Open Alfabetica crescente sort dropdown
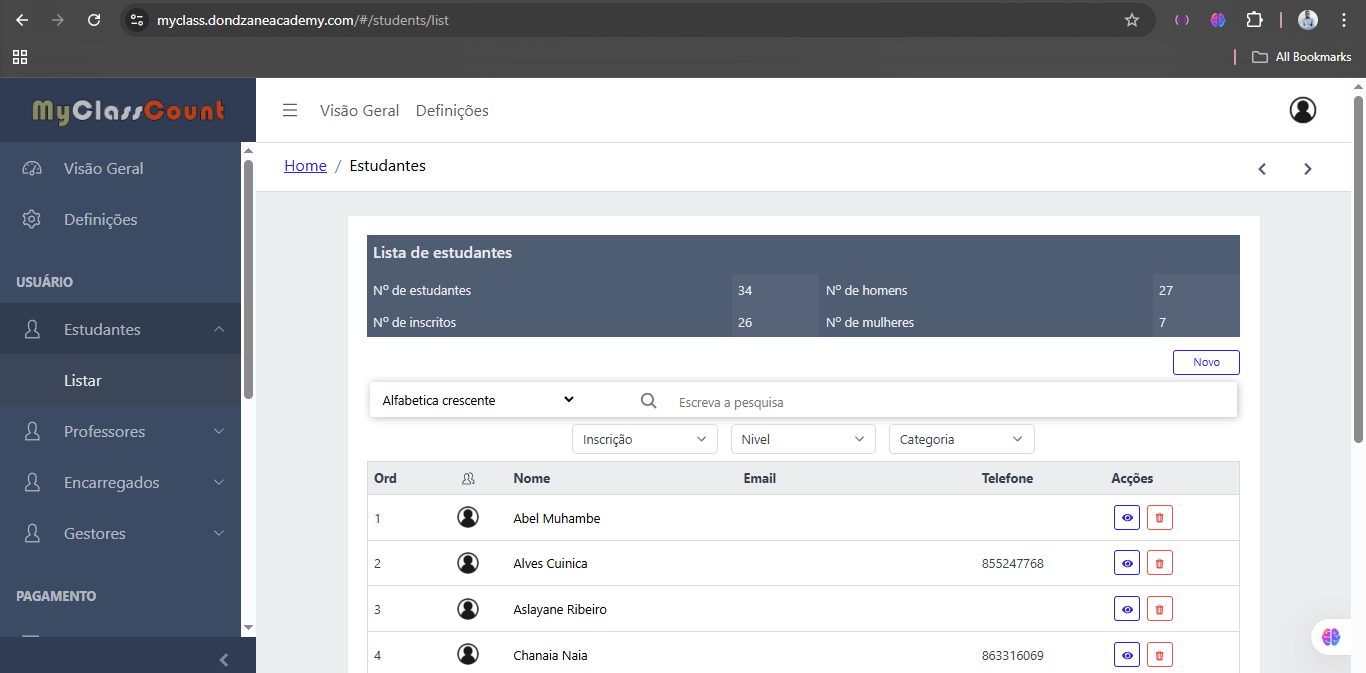The image size is (1366, 673). click(477, 400)
